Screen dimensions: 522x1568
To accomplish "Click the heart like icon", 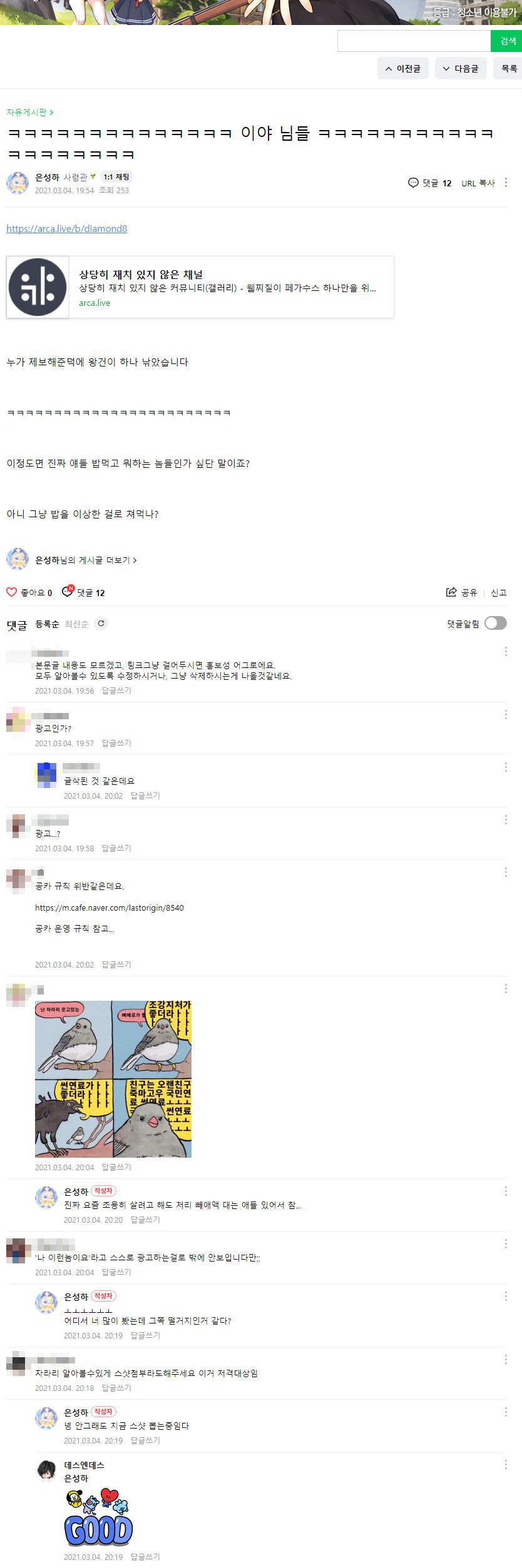I will point(11,592).
